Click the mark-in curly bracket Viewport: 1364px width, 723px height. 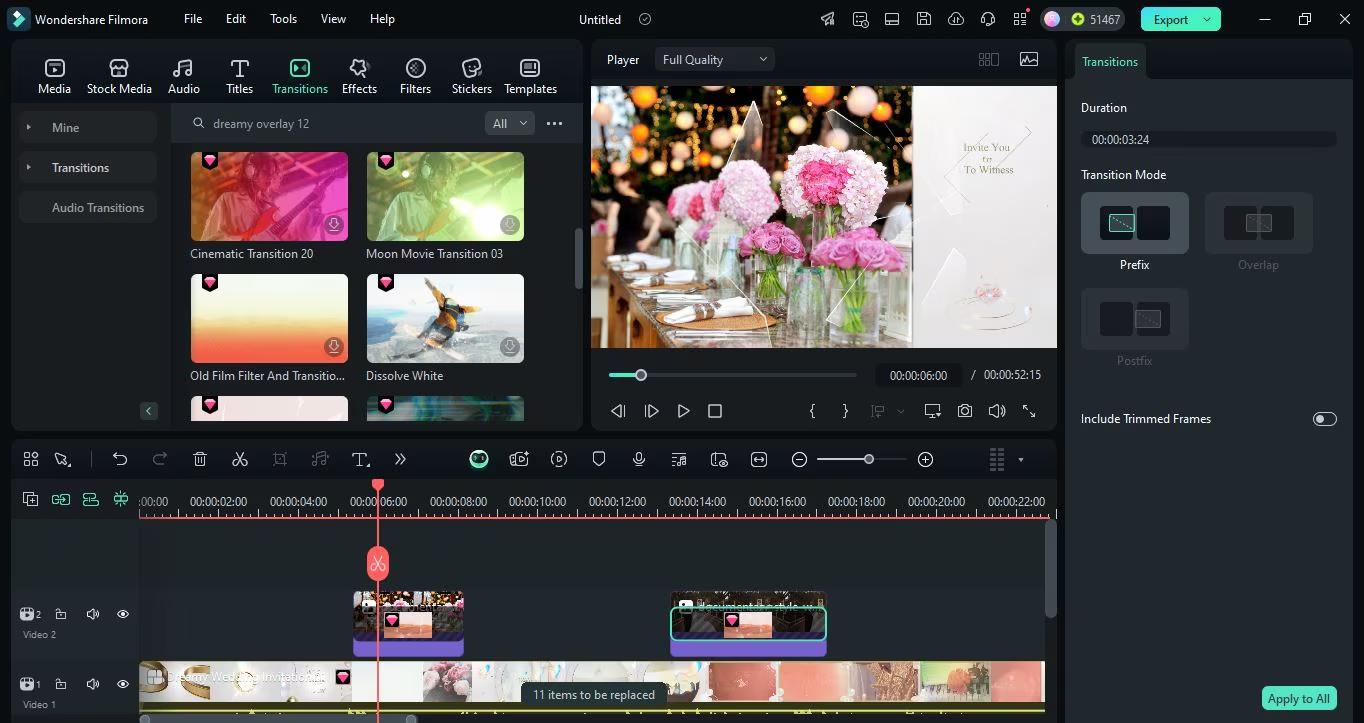tap(813, 411)
